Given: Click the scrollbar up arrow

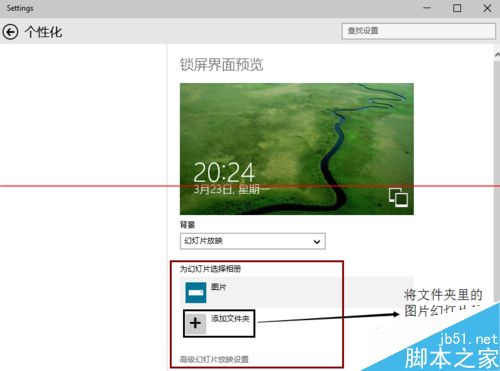Looking at the screenshot, I should point(497,54).
